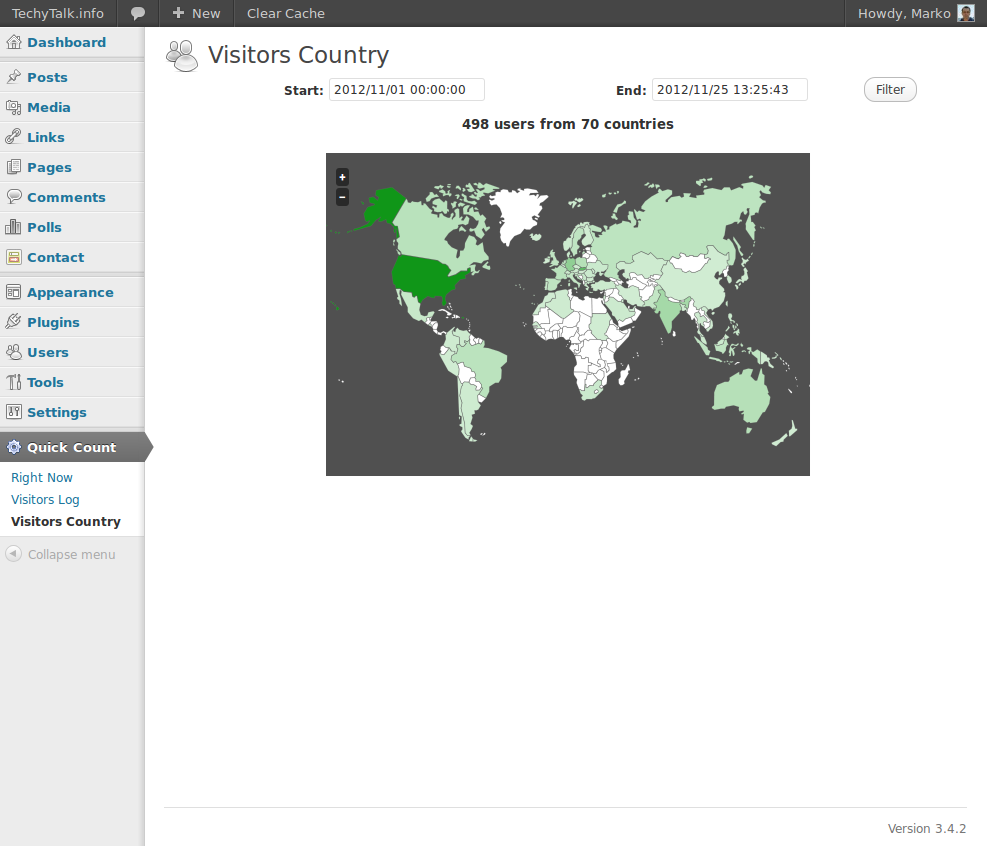
Task: Click the Start date input field
Action: 406,90
